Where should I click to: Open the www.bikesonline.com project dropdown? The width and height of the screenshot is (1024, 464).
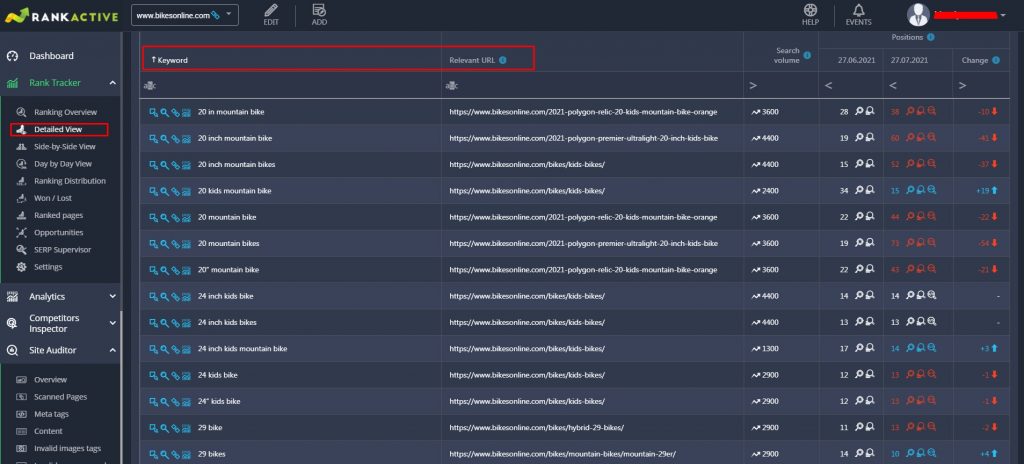(x=185, y=14)
